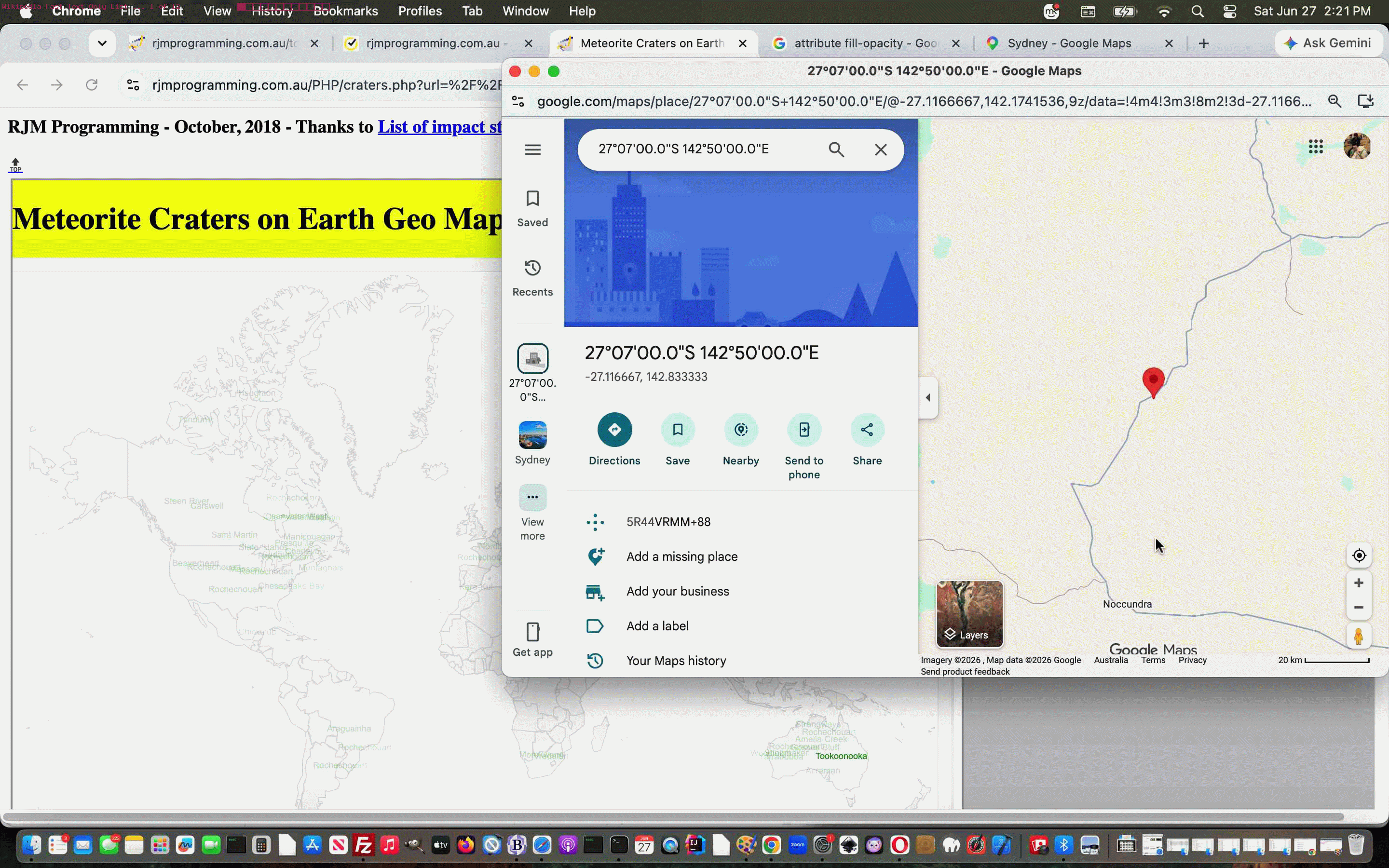
Task: Search Nearby this location
Action: coord(741,440)
